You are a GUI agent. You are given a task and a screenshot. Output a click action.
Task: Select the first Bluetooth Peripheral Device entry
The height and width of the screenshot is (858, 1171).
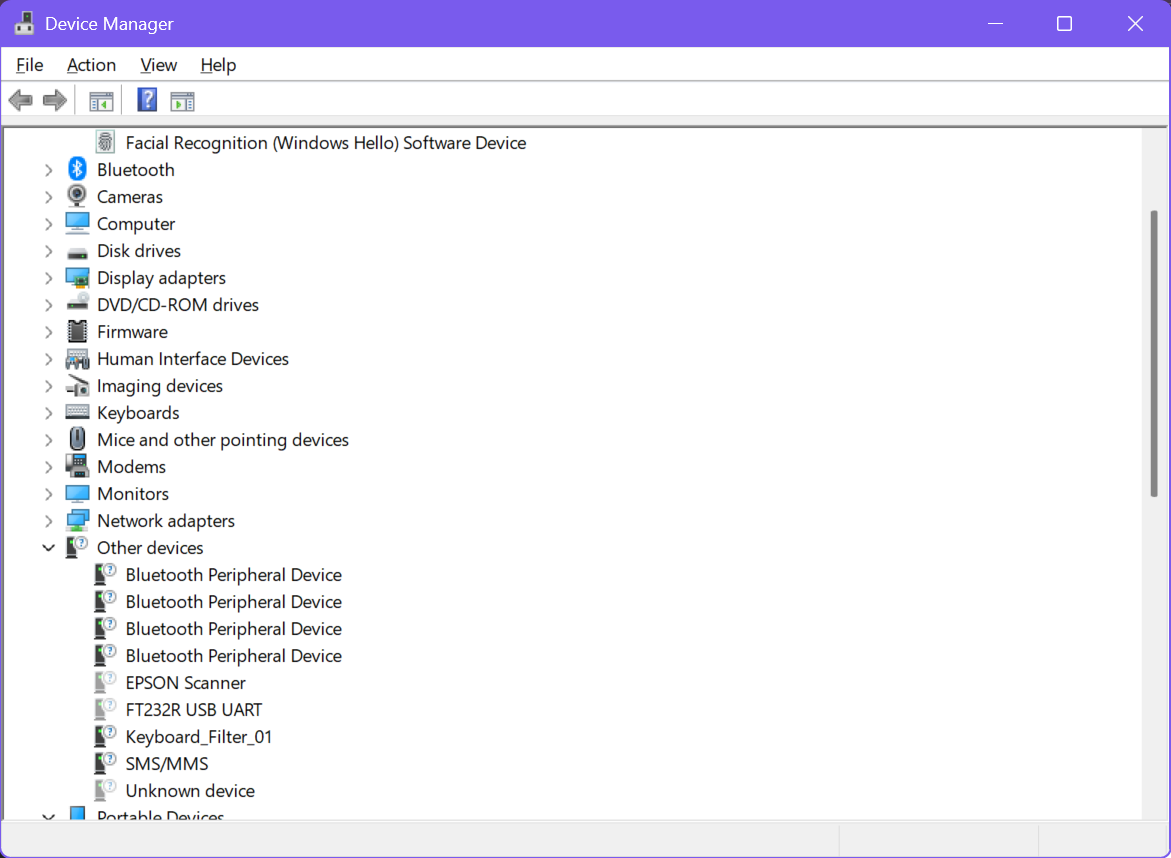[234, 575]
